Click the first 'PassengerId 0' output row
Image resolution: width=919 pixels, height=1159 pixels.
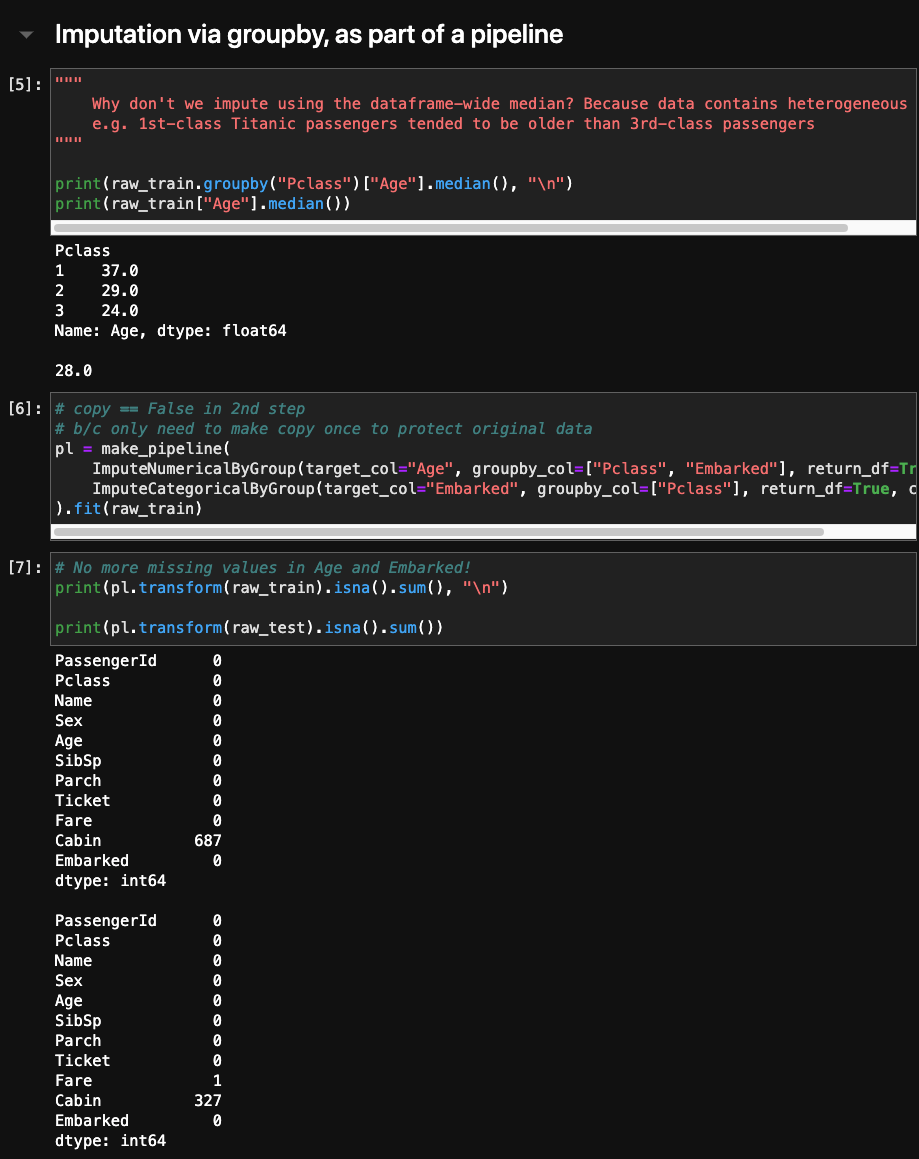click(x=138, y=661)
